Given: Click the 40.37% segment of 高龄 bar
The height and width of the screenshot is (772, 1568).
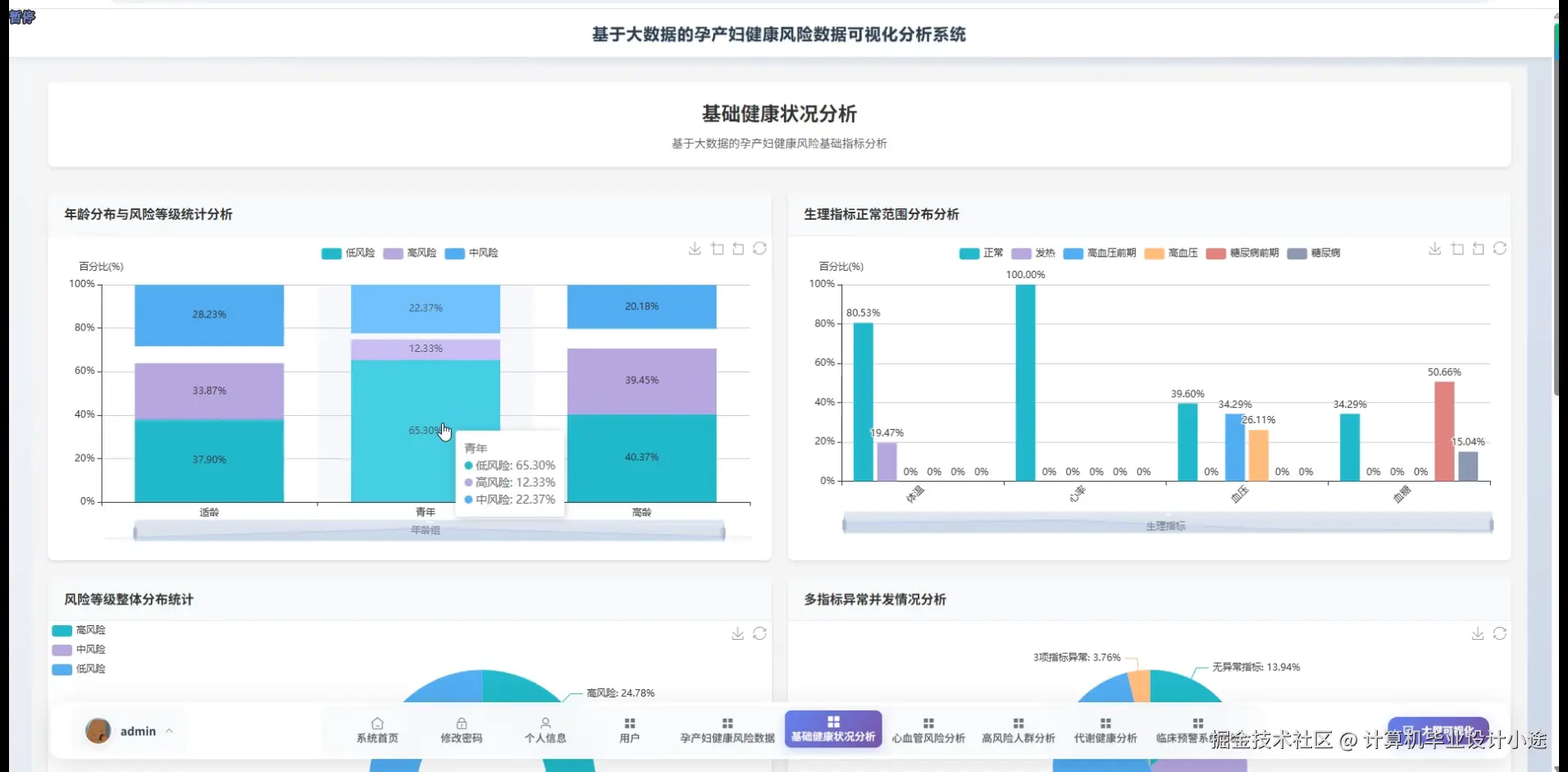Looking at the screenshot, I should pyautogui.click(x=641, y=458).
